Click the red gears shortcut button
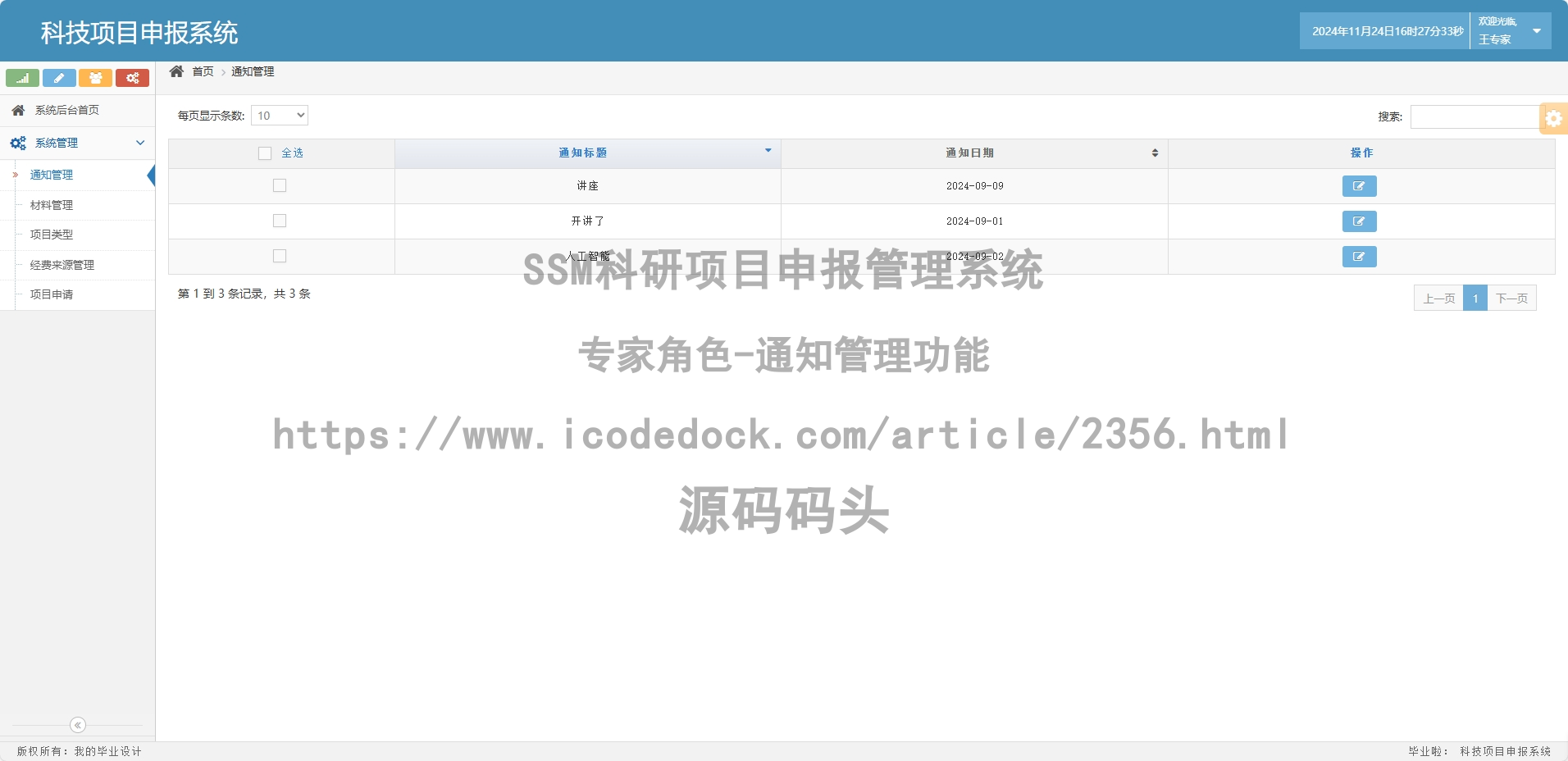Image resolution: width=1568 pixels, height=761 pixels. 132,78
